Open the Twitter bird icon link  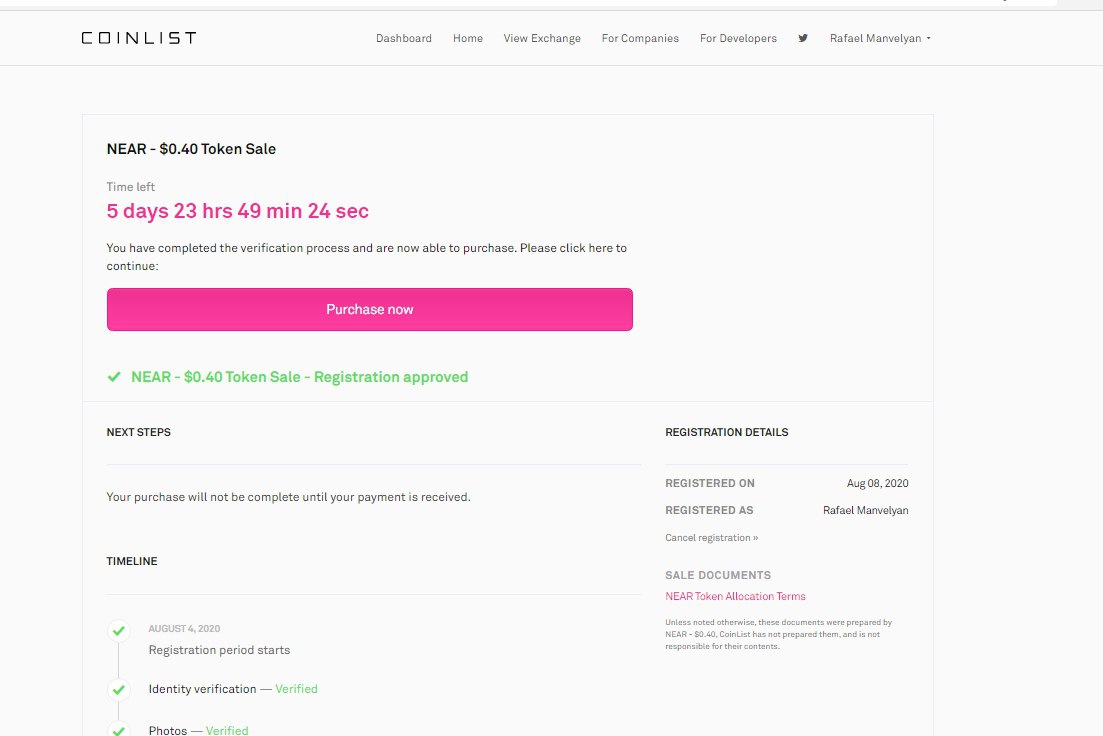click(x=803, y=38)
